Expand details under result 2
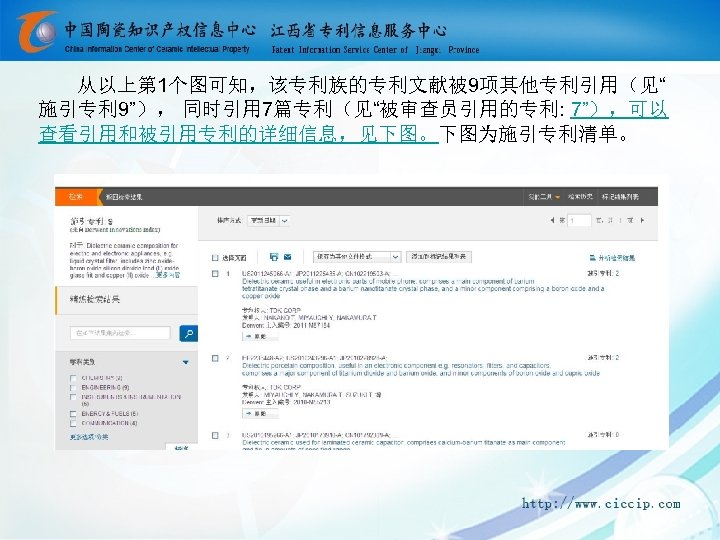 260,414
